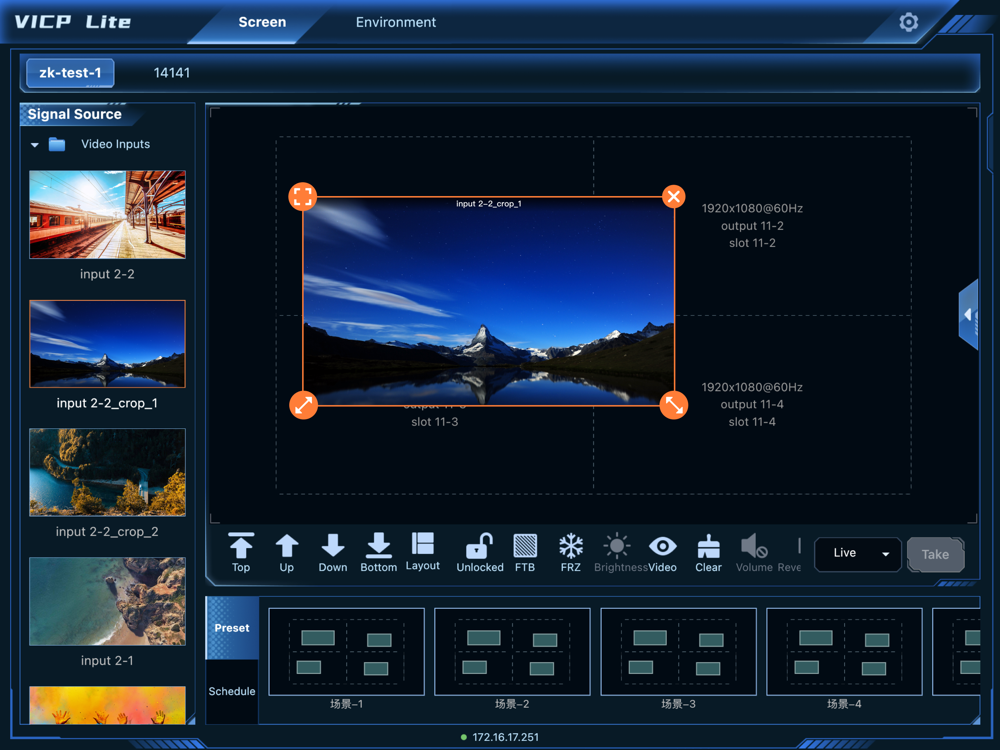Viewport: 1000px width, 750px height.
Task: Toggle Video visibility eye icon
Action: point(662,552)
